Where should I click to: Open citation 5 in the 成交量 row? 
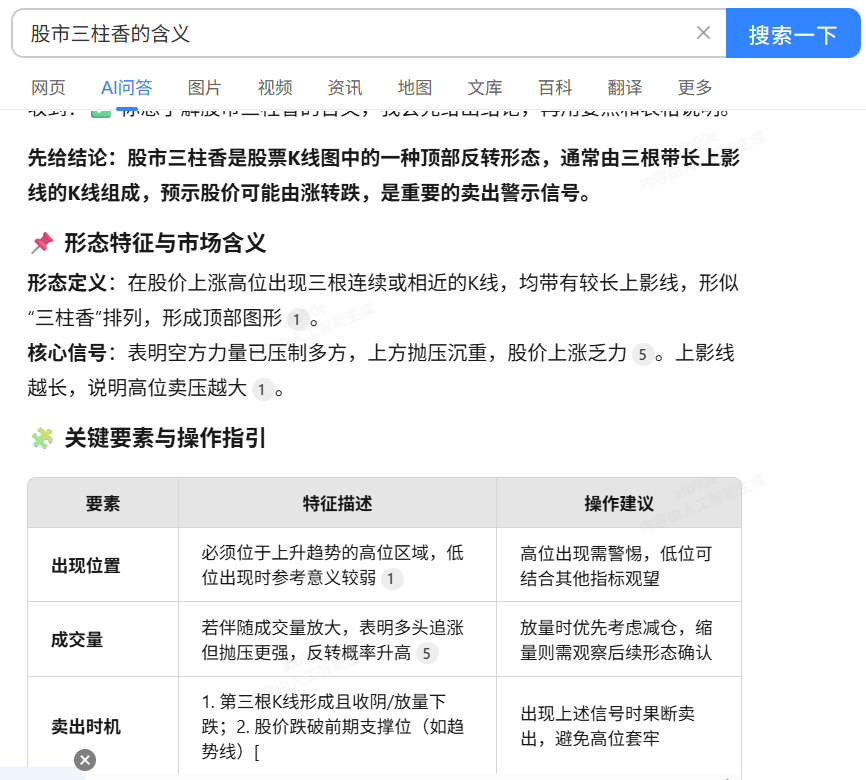pyautogui.click(x=426, y=653)
